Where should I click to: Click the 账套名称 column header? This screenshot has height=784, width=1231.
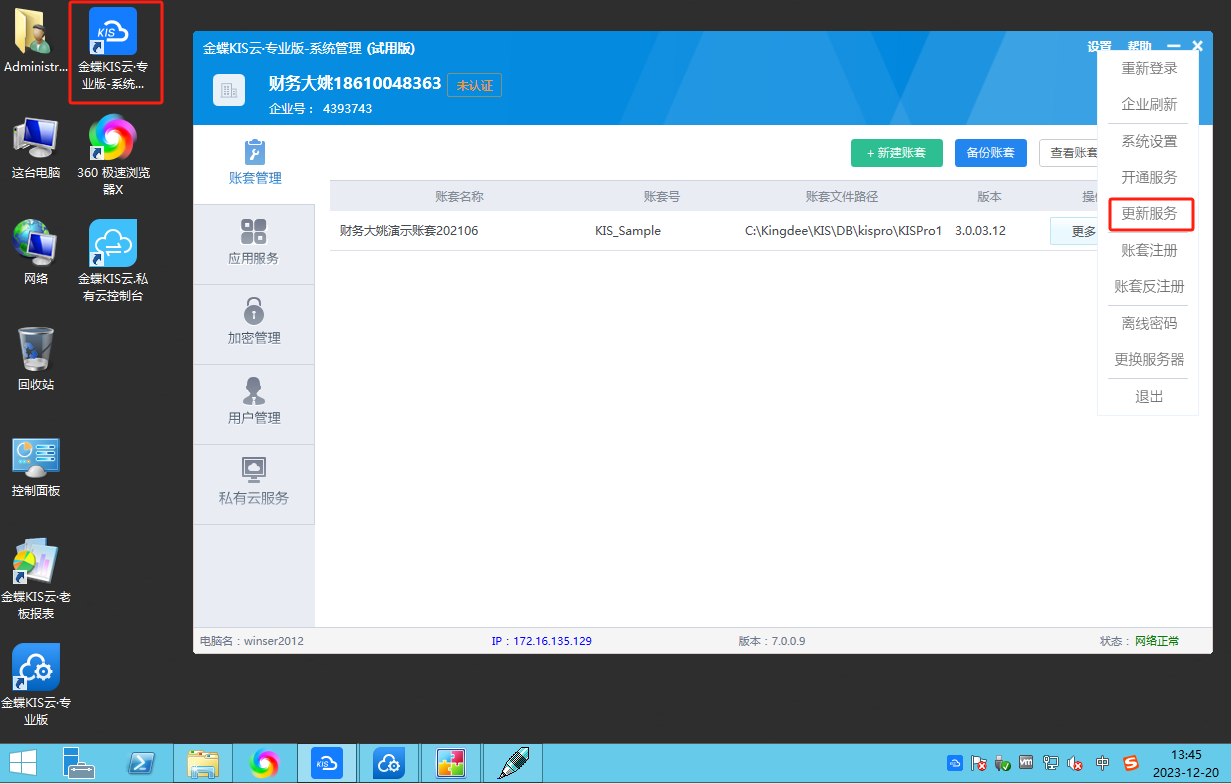click(x=459, y=197)
